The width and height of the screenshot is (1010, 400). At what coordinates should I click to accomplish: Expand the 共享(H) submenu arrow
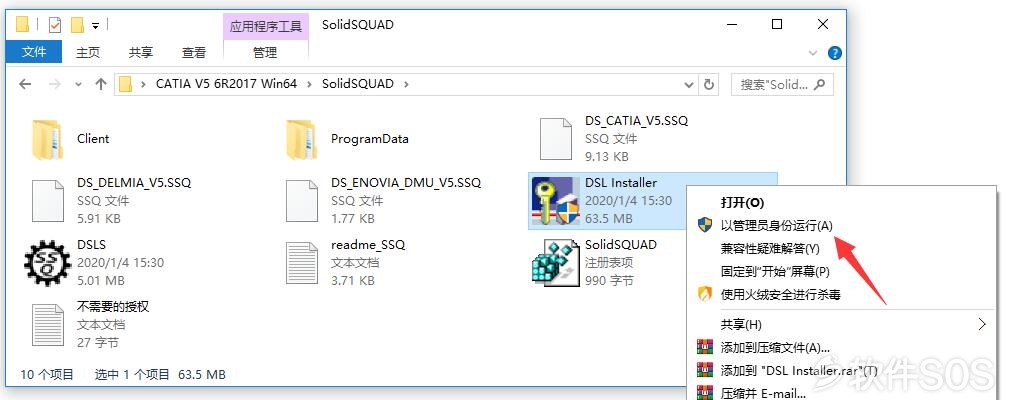(982, 324)
